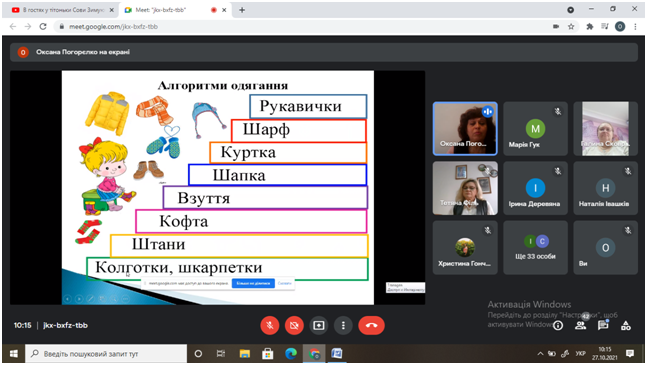
Task: Open the Chrome profile avatar
Action: pyautogui.click(x=620, y=26)
